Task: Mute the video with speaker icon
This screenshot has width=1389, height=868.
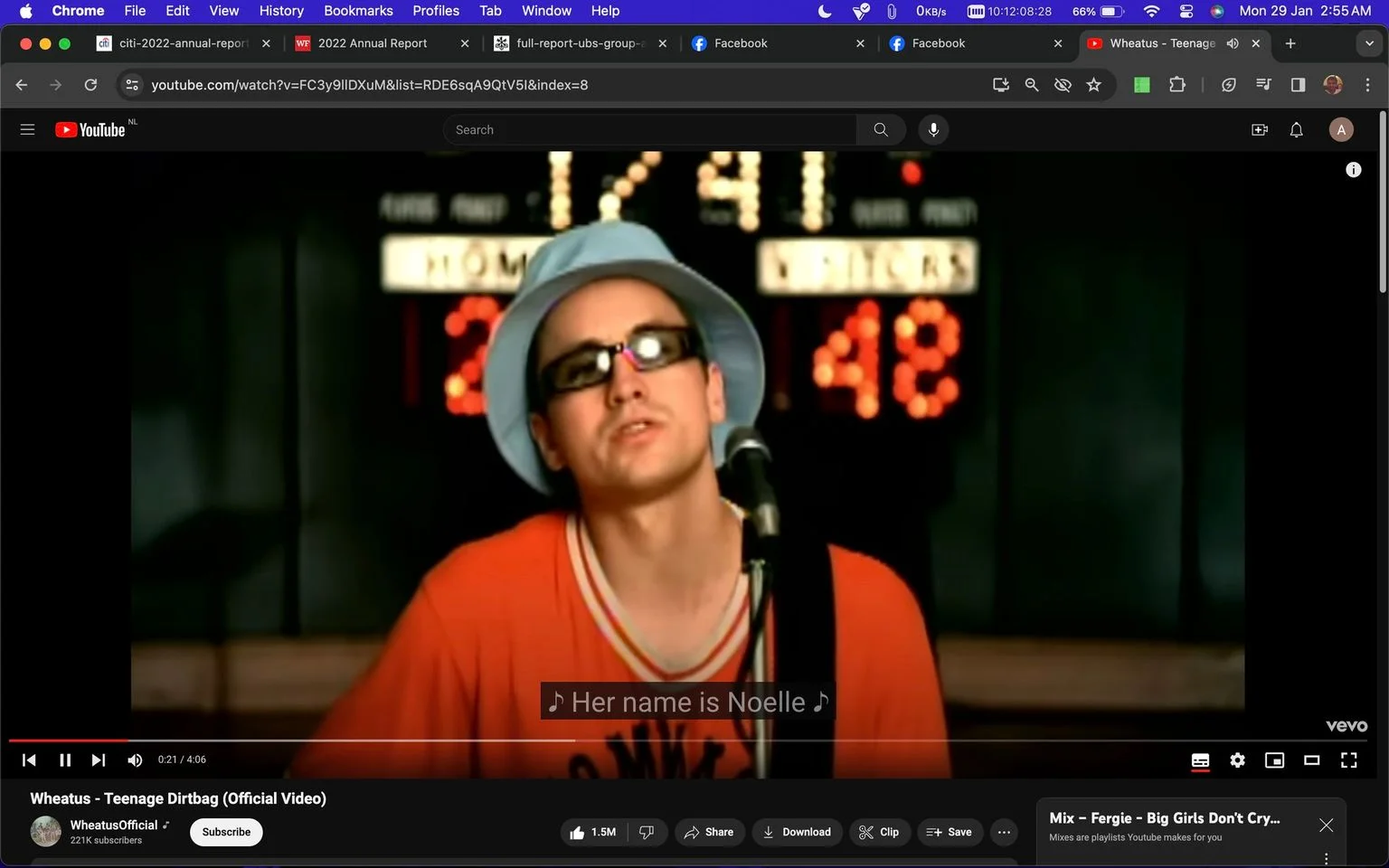Action: tap(135, 759)
